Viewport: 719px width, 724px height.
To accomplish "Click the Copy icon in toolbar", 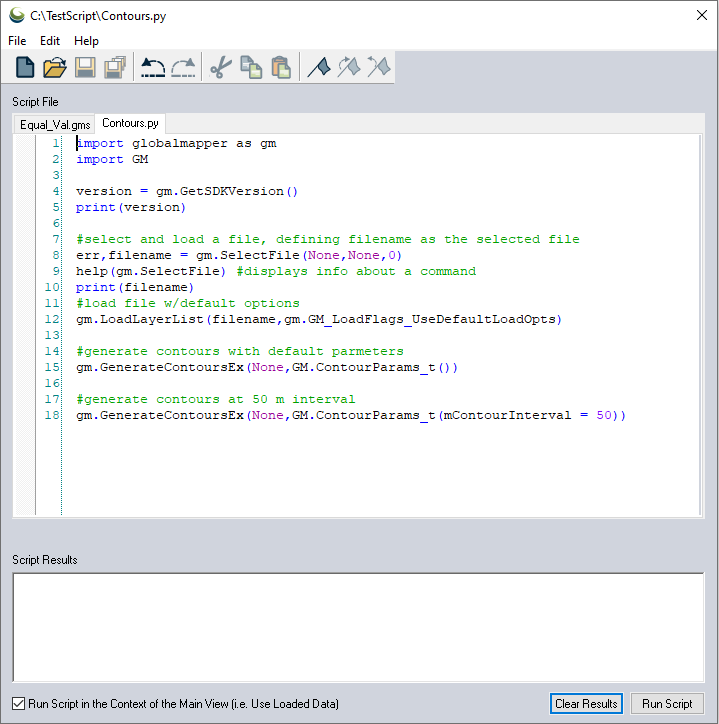I will tap(251, 68).
